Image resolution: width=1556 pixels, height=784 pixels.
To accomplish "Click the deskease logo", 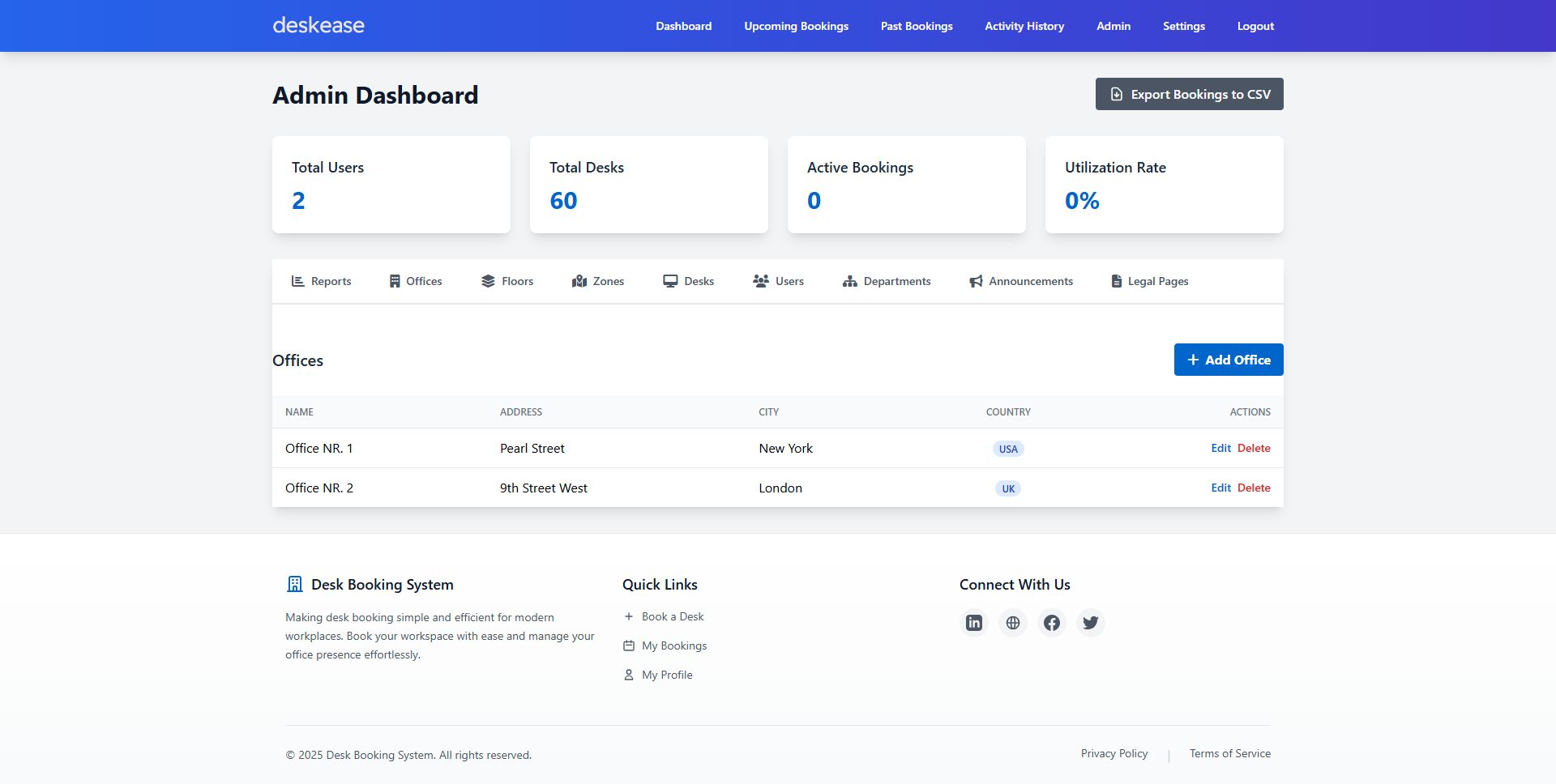I will (x=318, y=25).
